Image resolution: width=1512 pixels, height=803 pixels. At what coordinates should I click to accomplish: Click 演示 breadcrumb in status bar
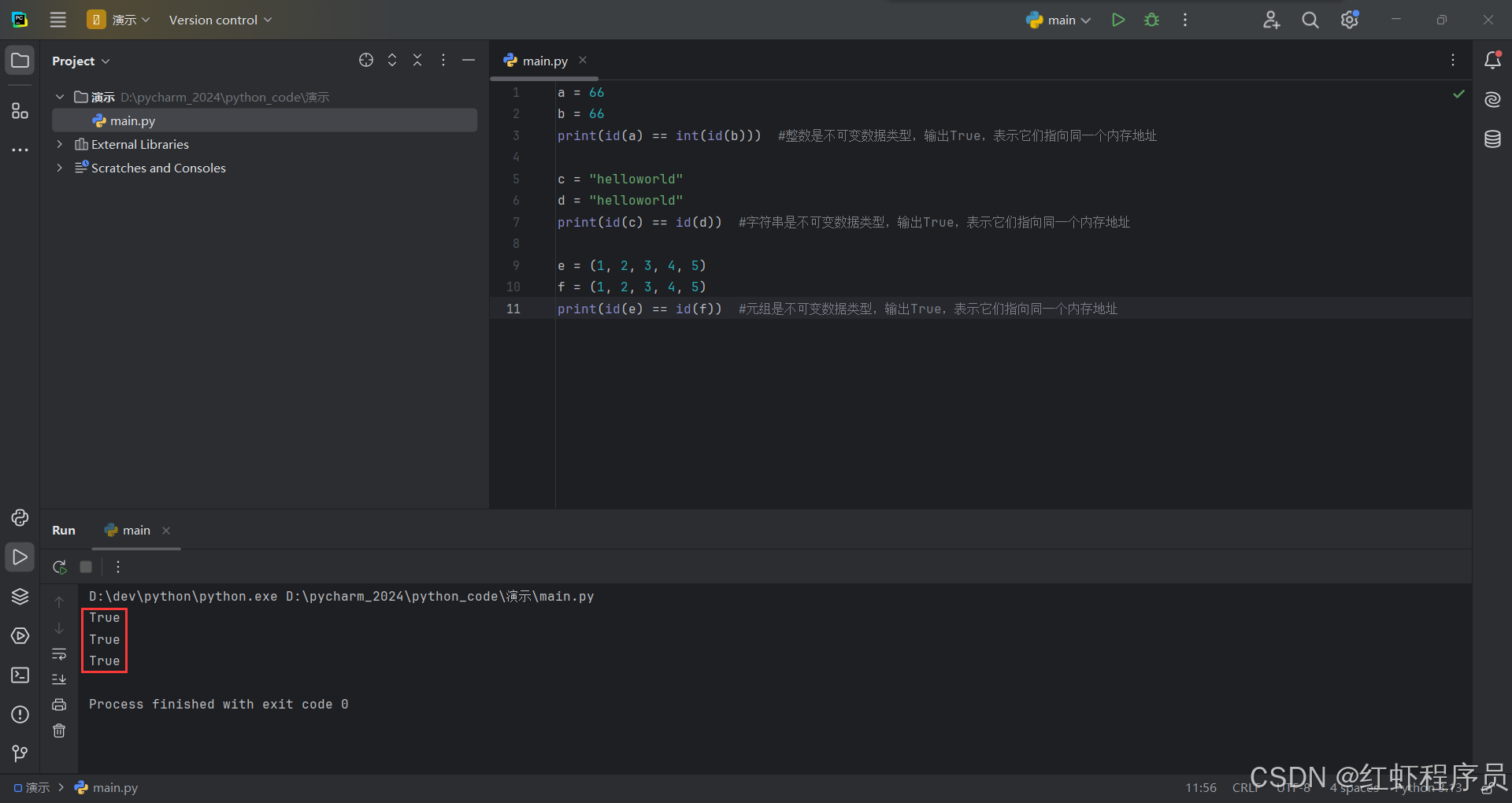click(31, 787)
